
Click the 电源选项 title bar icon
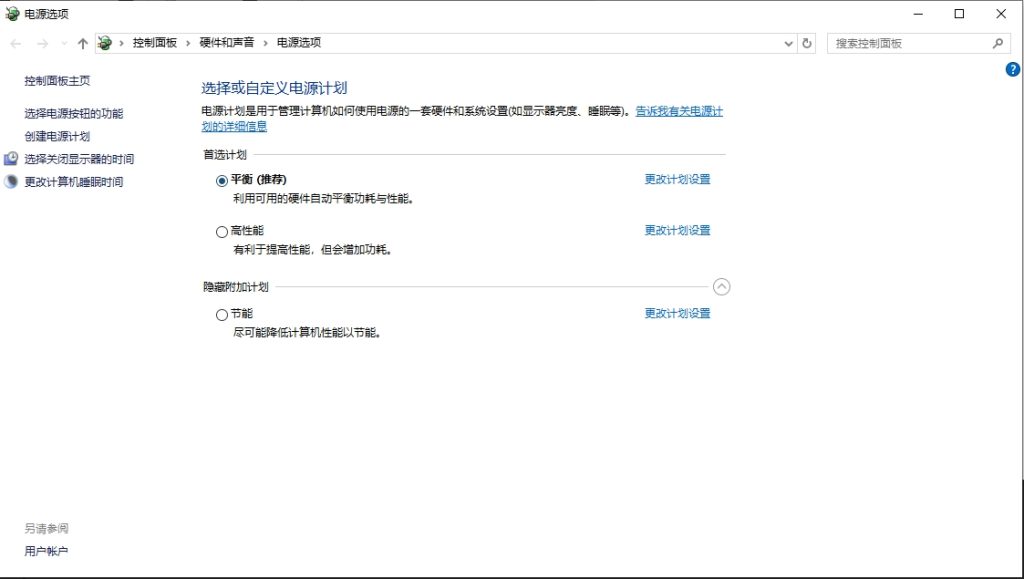click(12, 14)
